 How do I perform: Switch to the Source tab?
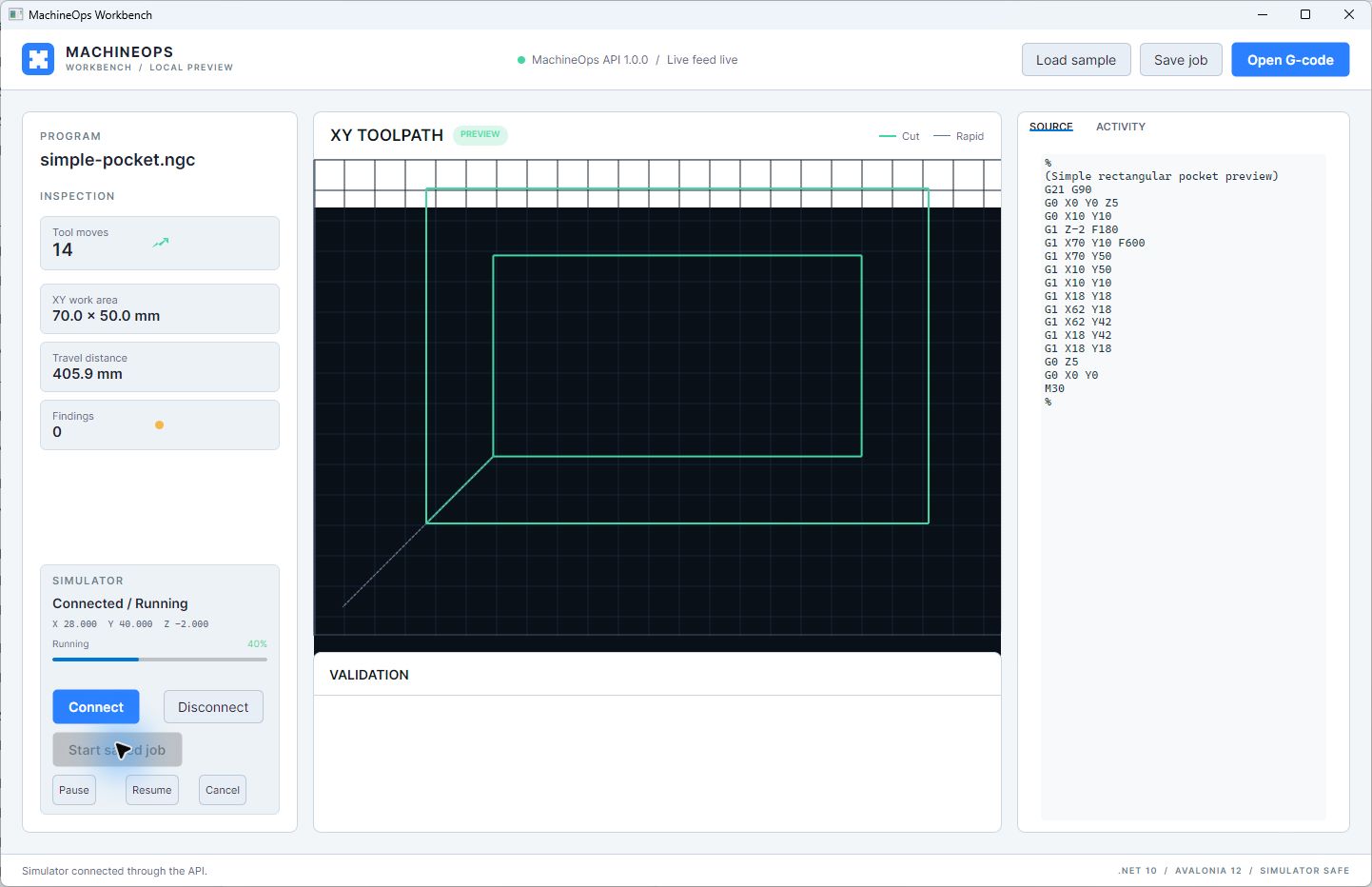1051,127
